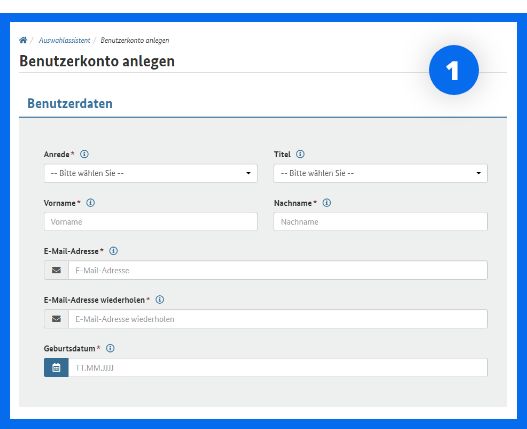Focus the Geburtsdatum date field
Viewport: 527px width, 429px height.
pyautogui.click(x=278, y=367)
